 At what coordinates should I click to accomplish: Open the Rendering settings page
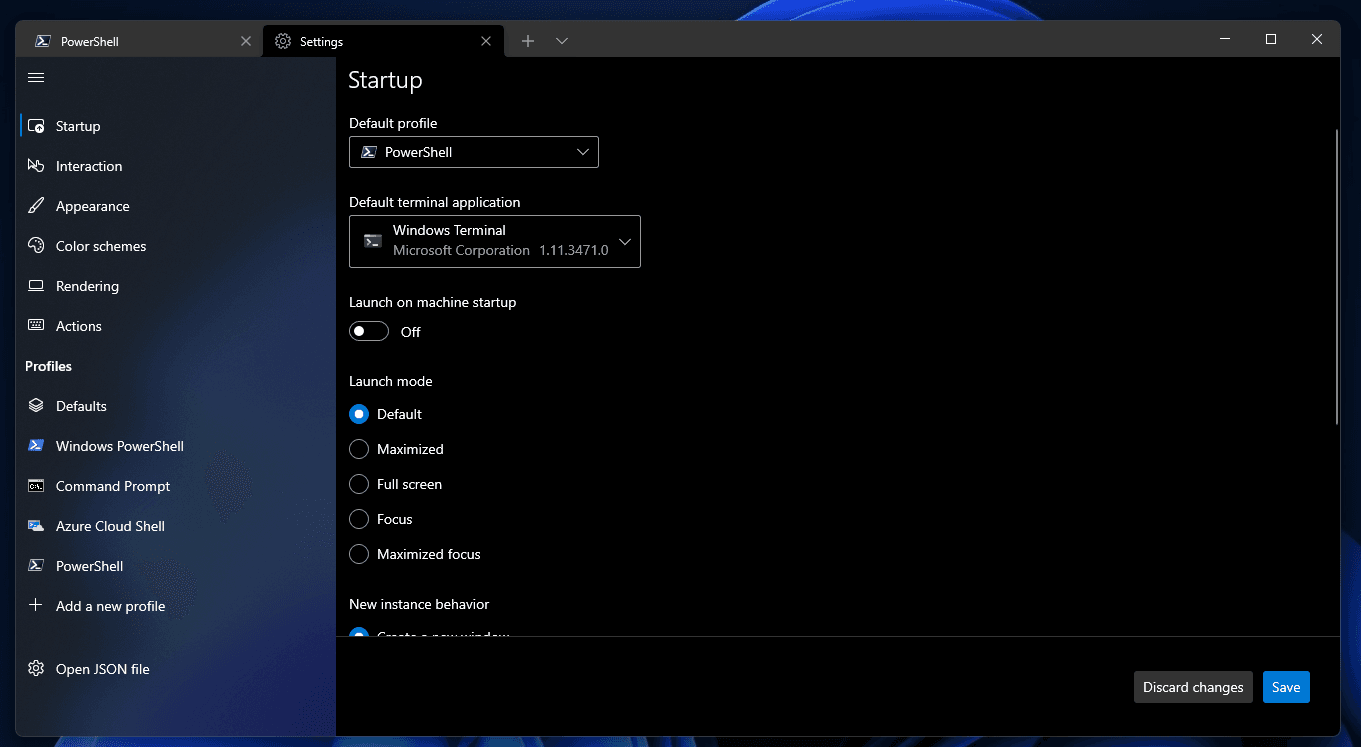(x=177, y=286)
